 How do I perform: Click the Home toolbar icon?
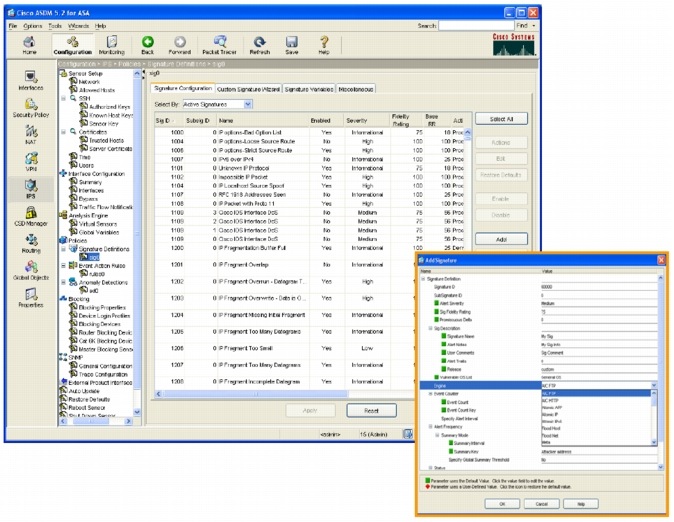pyautogui.click(x=29, y=45)
